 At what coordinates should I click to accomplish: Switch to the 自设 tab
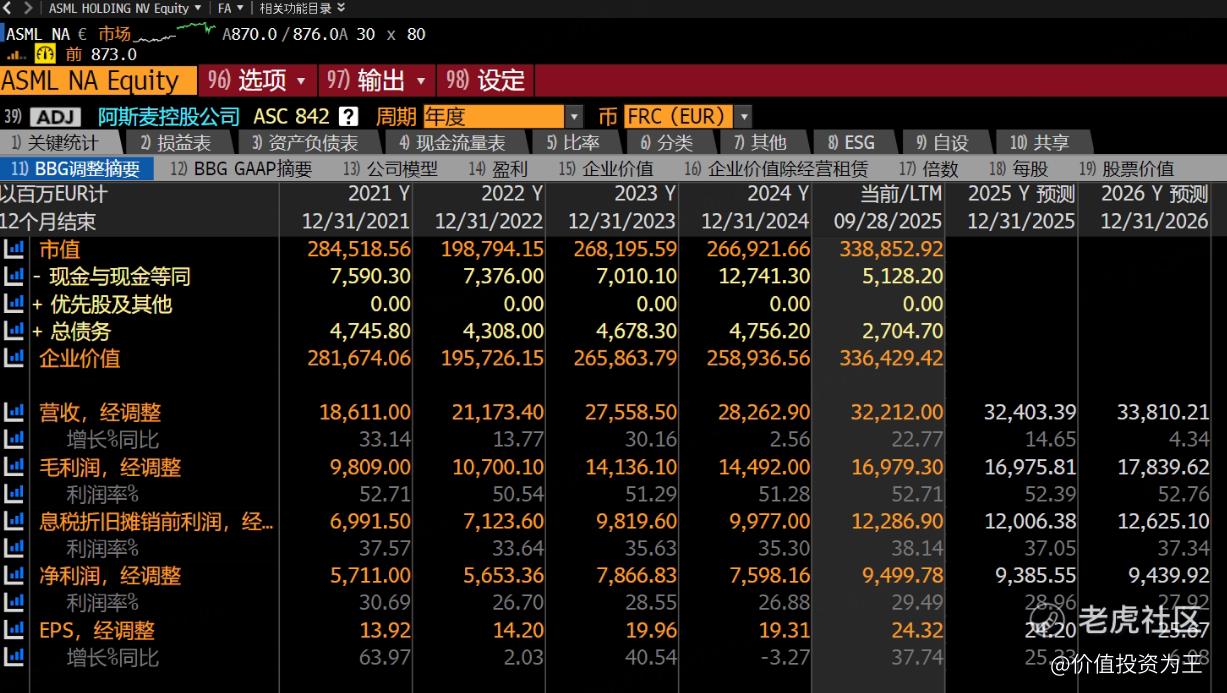click(942, 143)
